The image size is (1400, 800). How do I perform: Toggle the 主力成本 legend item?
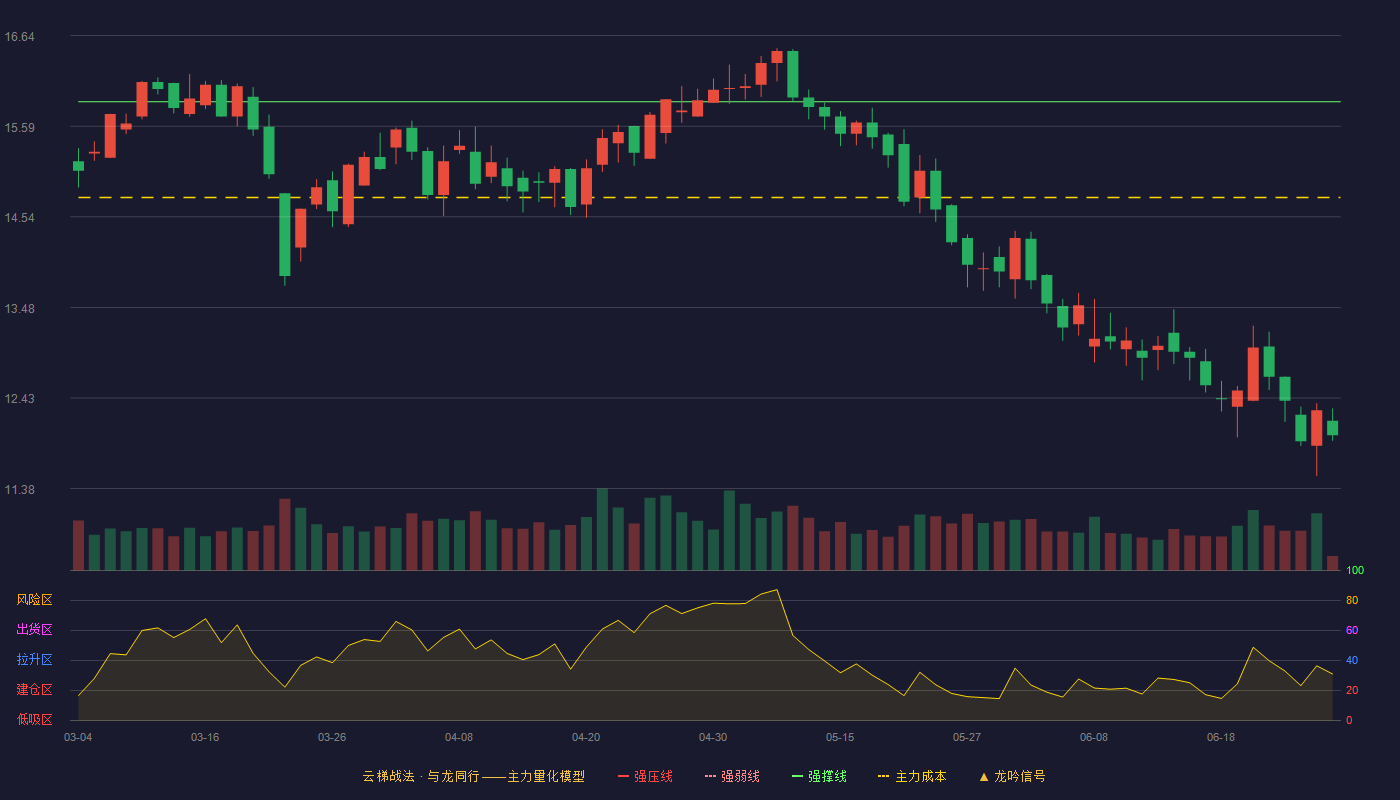(x=912, y=776)
